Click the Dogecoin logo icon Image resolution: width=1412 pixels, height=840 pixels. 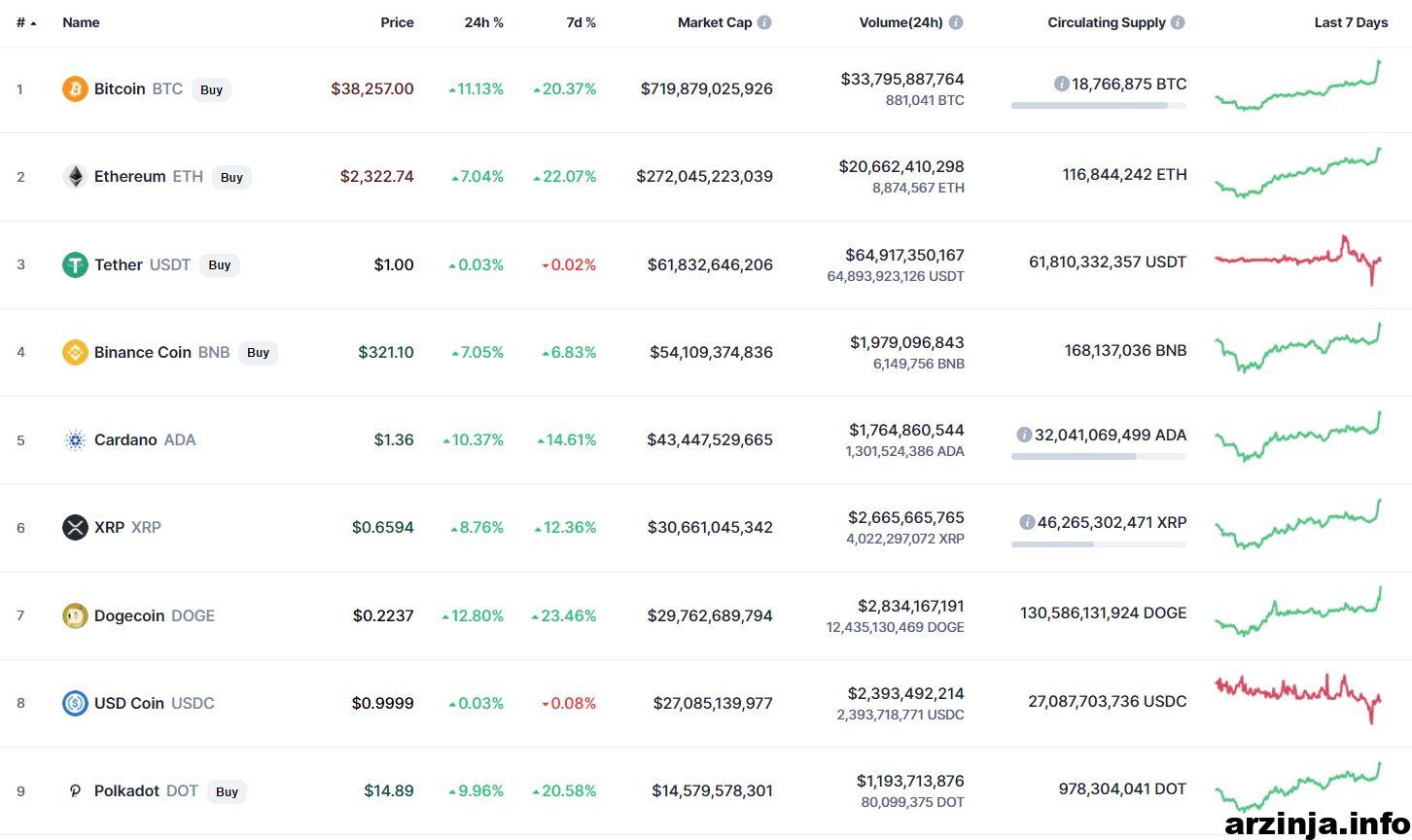(x=75, y=615)
